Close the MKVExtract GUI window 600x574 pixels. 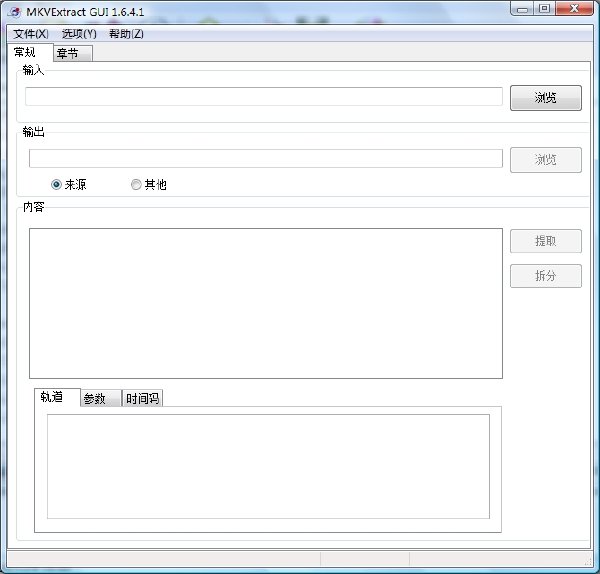point(574,9)
